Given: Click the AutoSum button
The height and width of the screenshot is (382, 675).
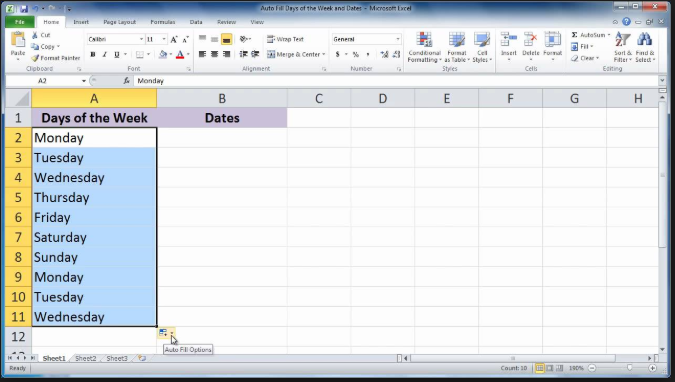Looking at the screenshot, I should click(x=590, y=35).
